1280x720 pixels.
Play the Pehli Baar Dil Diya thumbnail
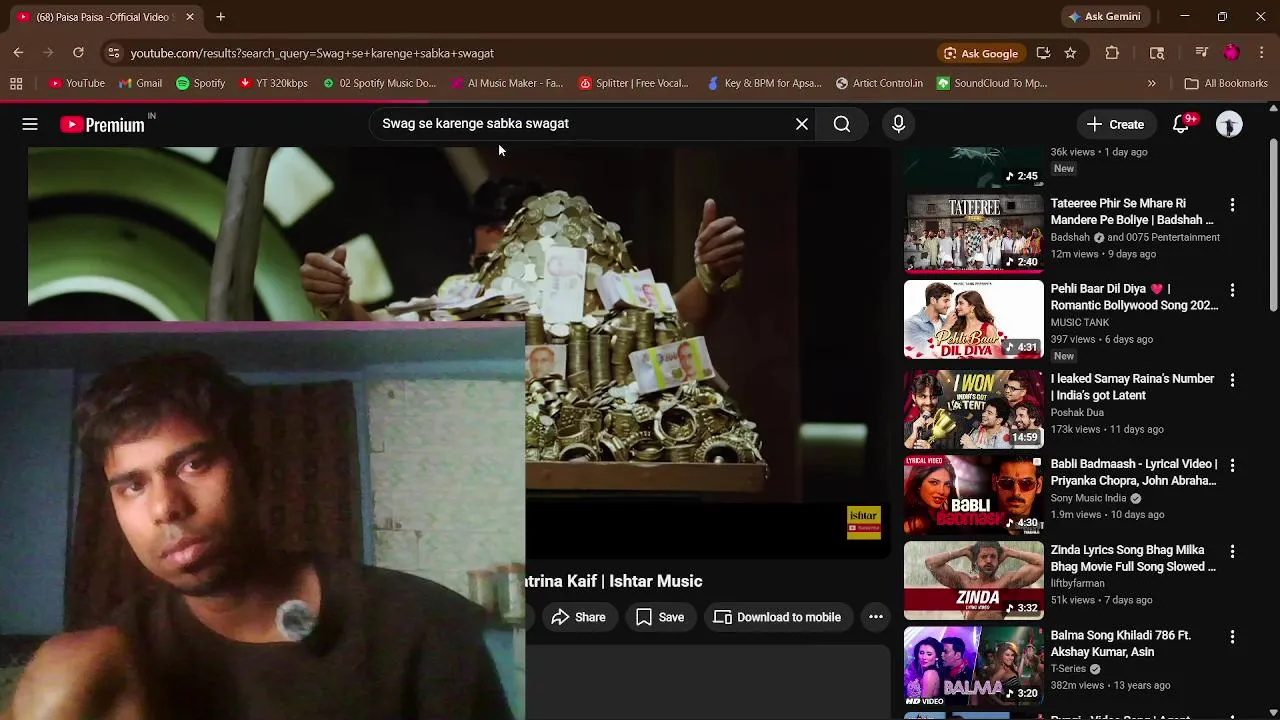974,320
